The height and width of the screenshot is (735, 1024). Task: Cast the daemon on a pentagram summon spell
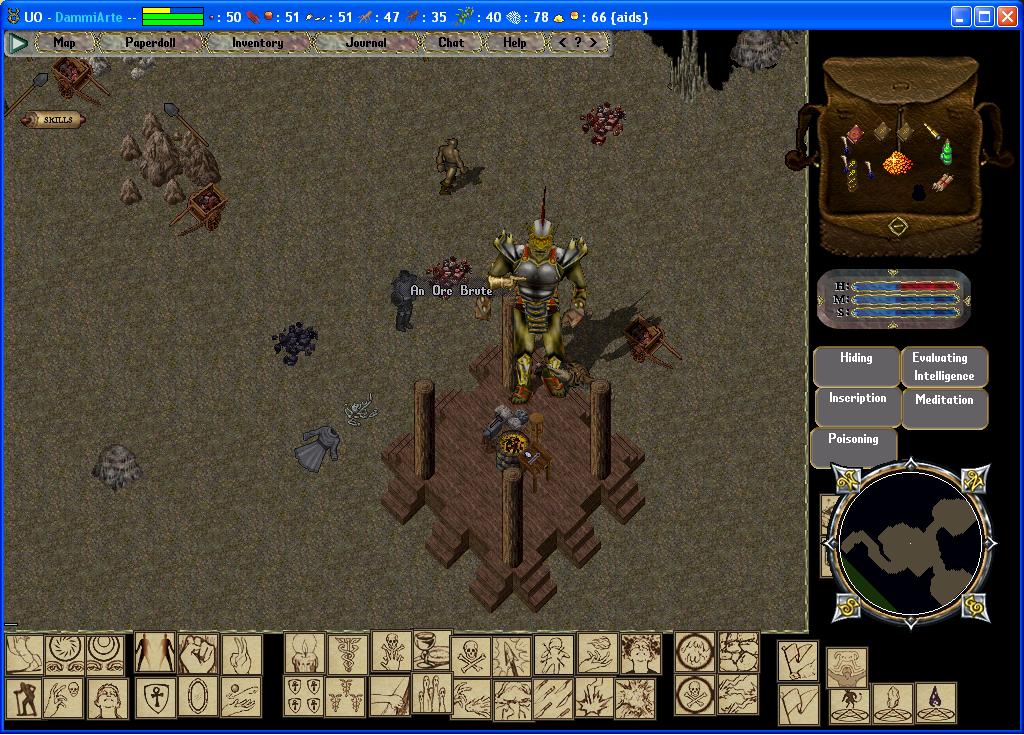850,707
